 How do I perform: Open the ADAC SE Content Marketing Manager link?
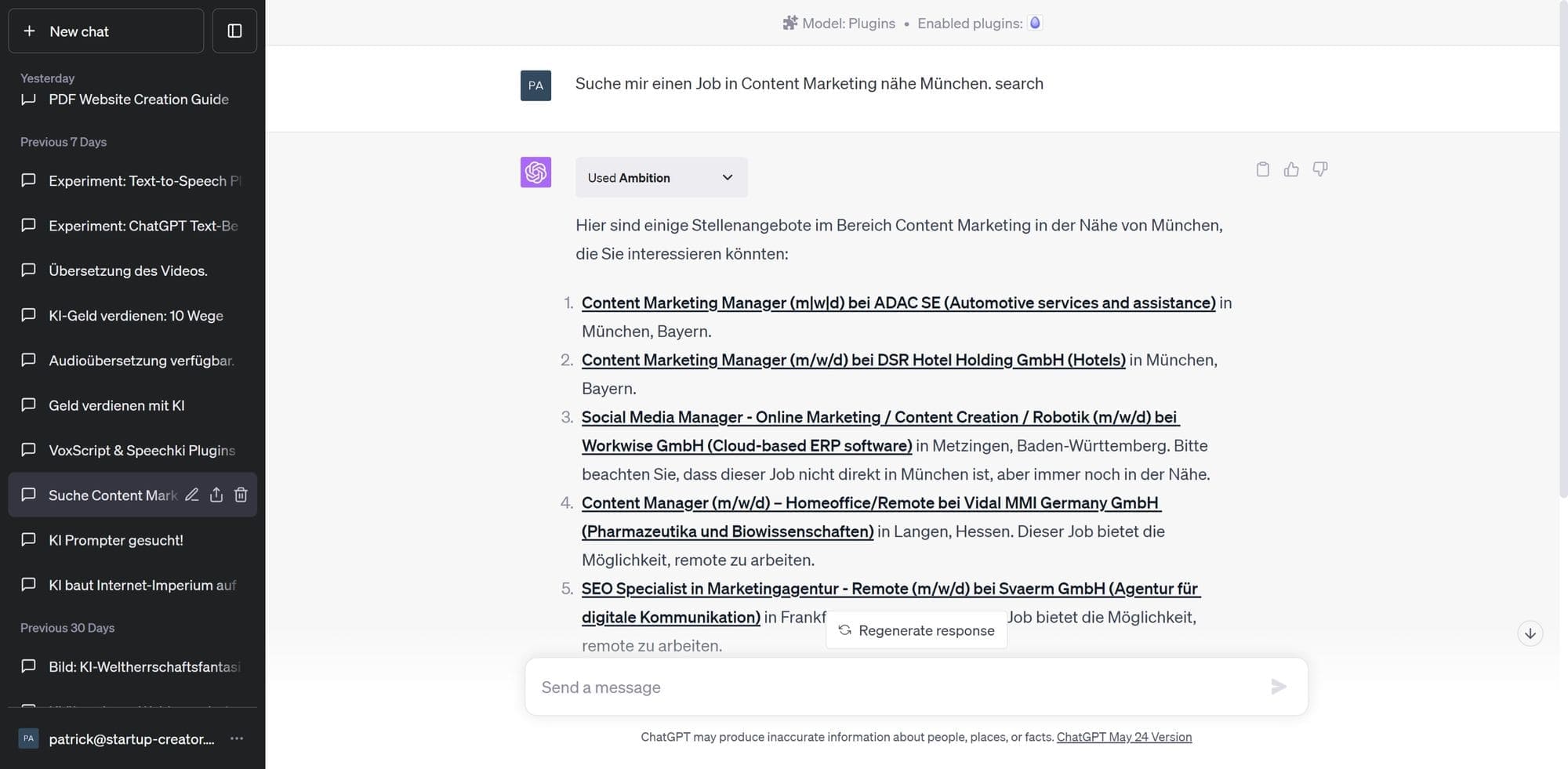pos(898,303)
